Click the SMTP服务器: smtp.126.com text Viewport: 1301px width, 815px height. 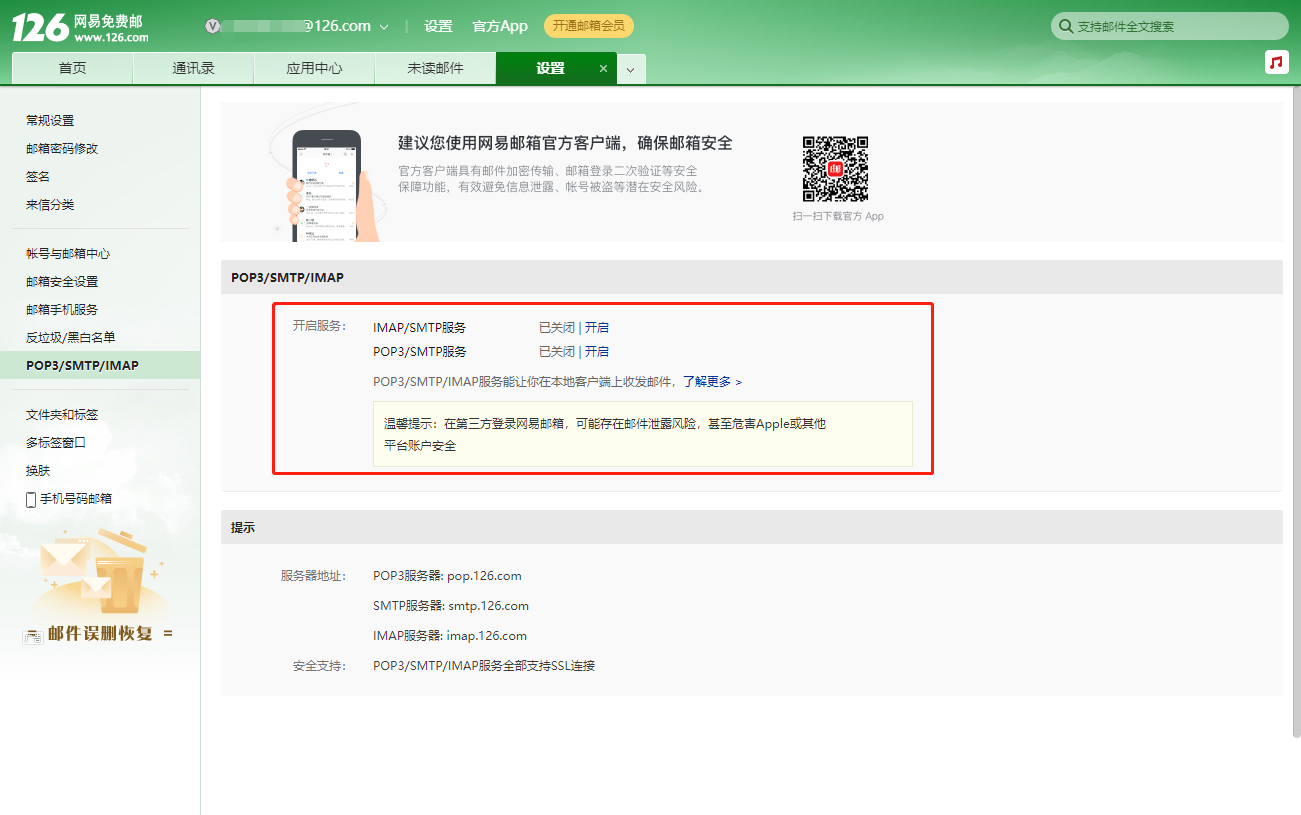point(451,606)
